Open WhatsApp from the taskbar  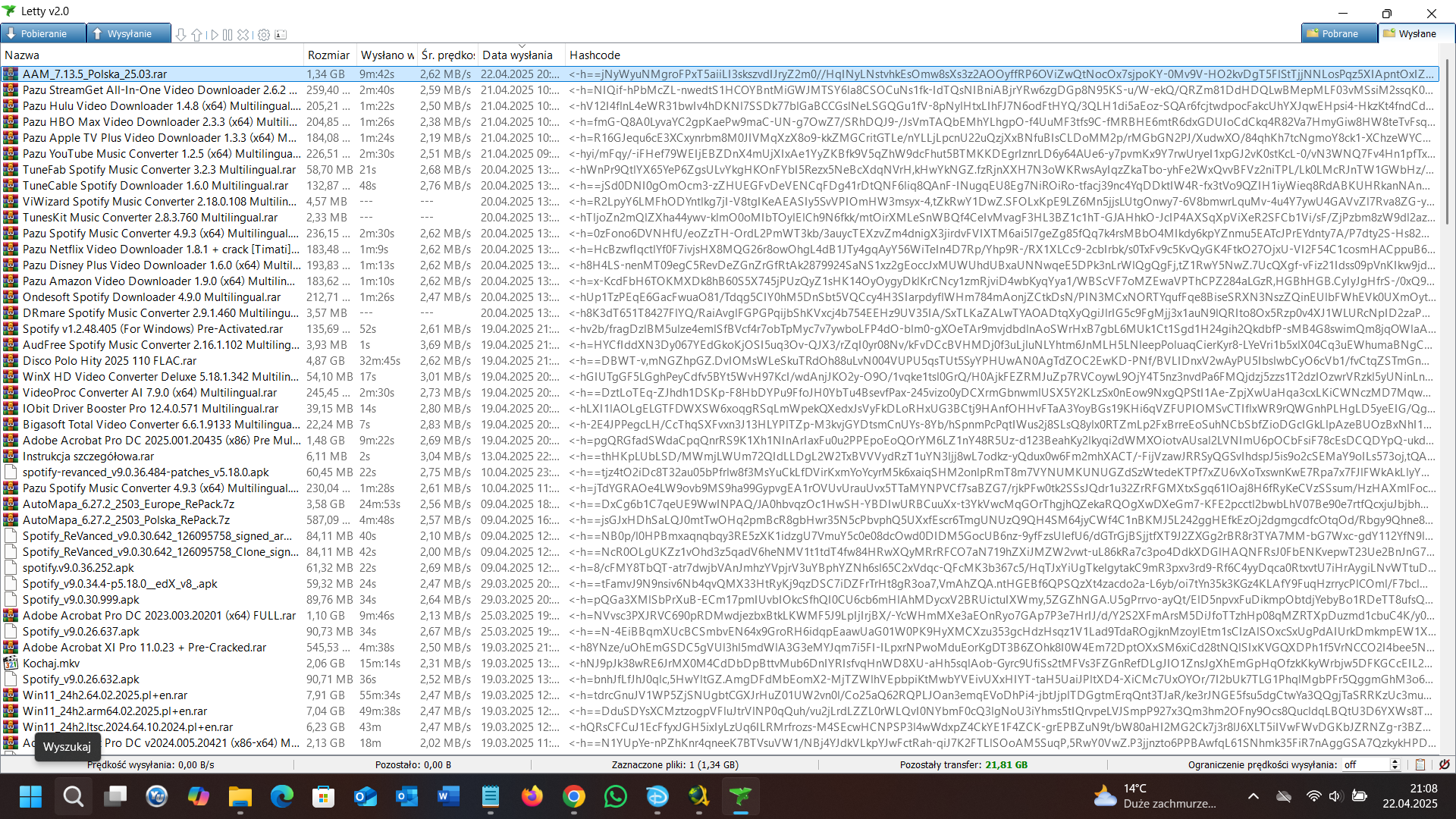[x=616, y=796]
